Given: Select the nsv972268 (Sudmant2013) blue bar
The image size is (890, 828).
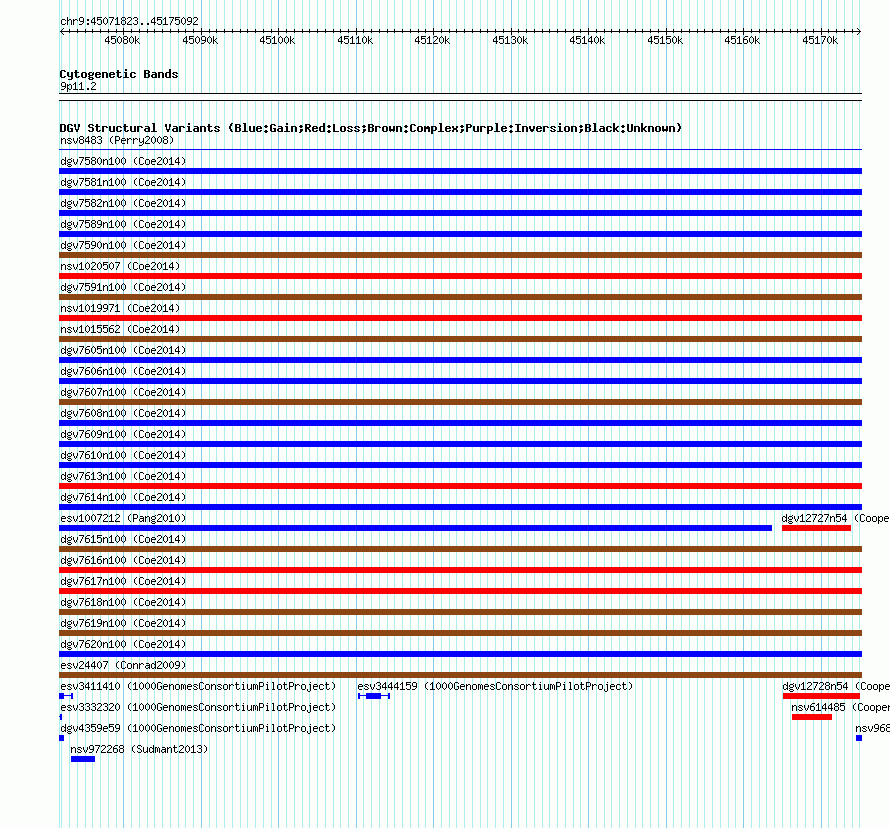Looking at the screenshot, I should (83, 759).
